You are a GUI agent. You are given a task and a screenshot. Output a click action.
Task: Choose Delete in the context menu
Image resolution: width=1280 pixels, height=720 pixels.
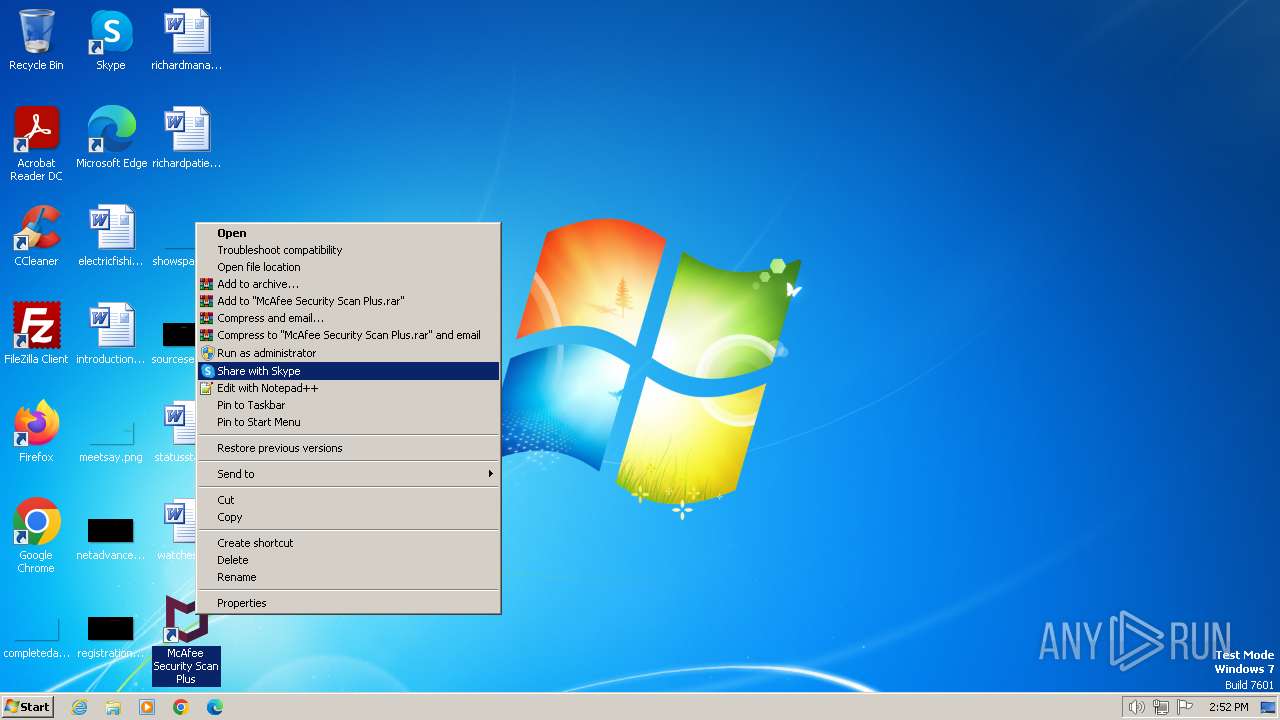tap(348, 560)
